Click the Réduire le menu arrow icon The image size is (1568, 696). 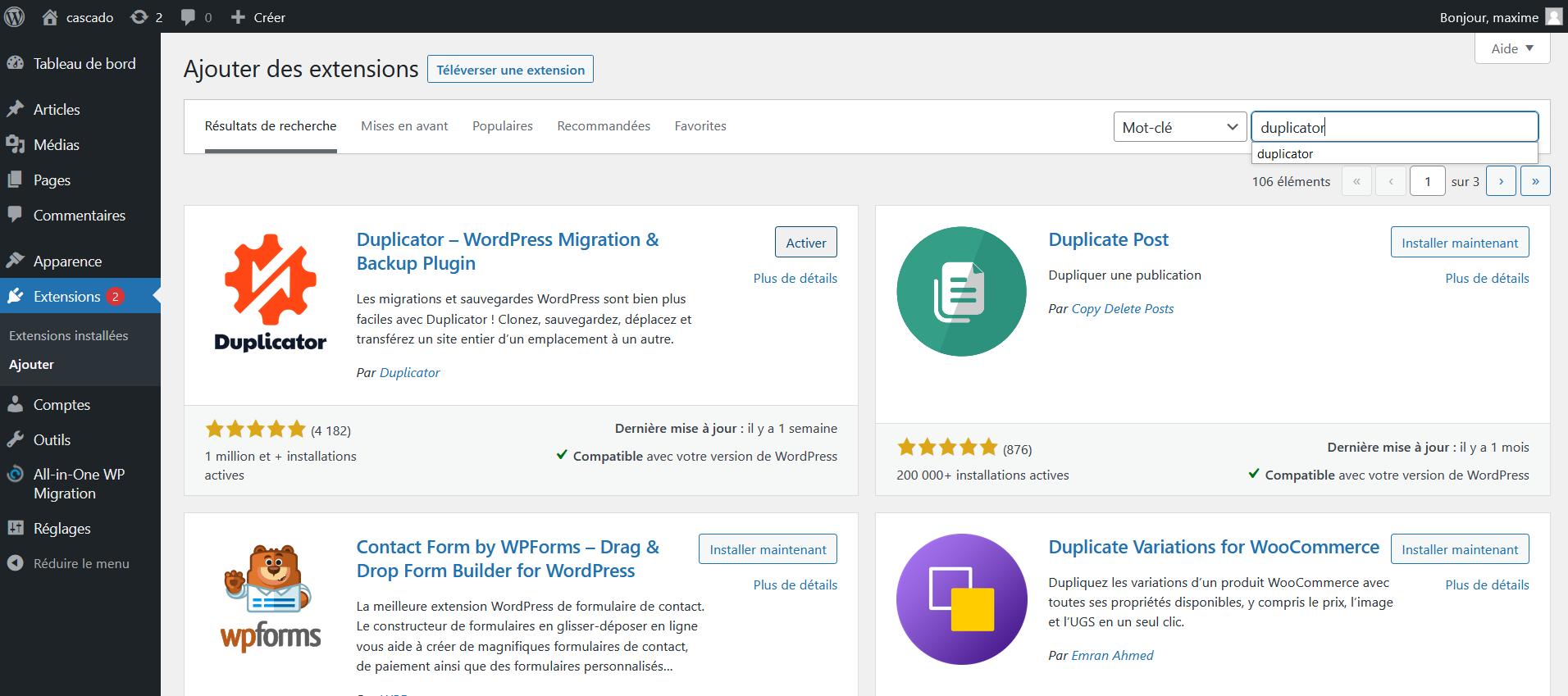pyautogui.click(x=15, y=563)
